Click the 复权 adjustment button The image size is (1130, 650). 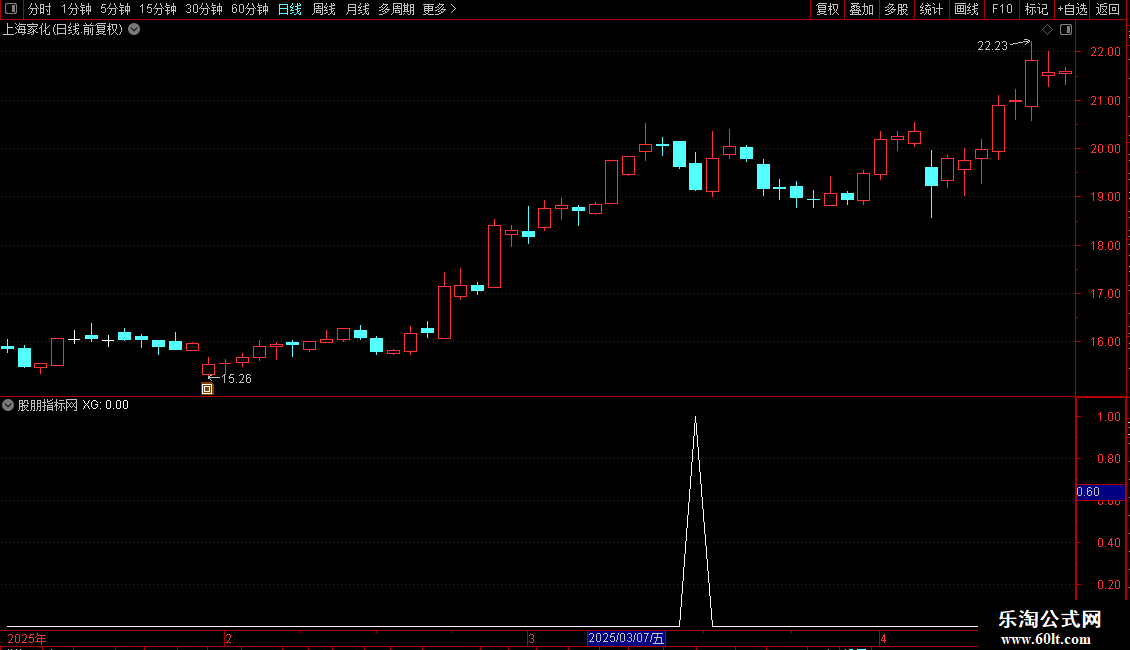pos(827,9)
